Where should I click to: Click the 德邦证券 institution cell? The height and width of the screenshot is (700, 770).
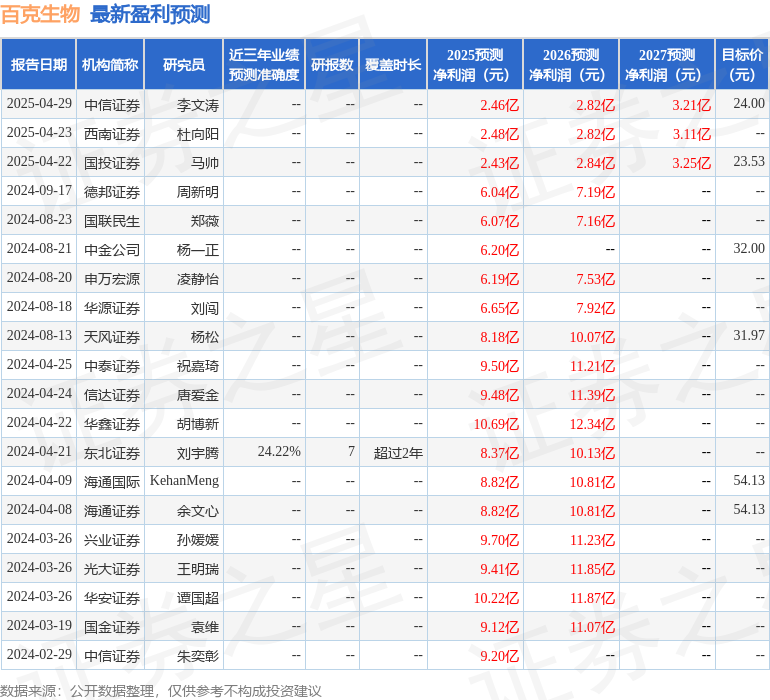tap(112, 192)
